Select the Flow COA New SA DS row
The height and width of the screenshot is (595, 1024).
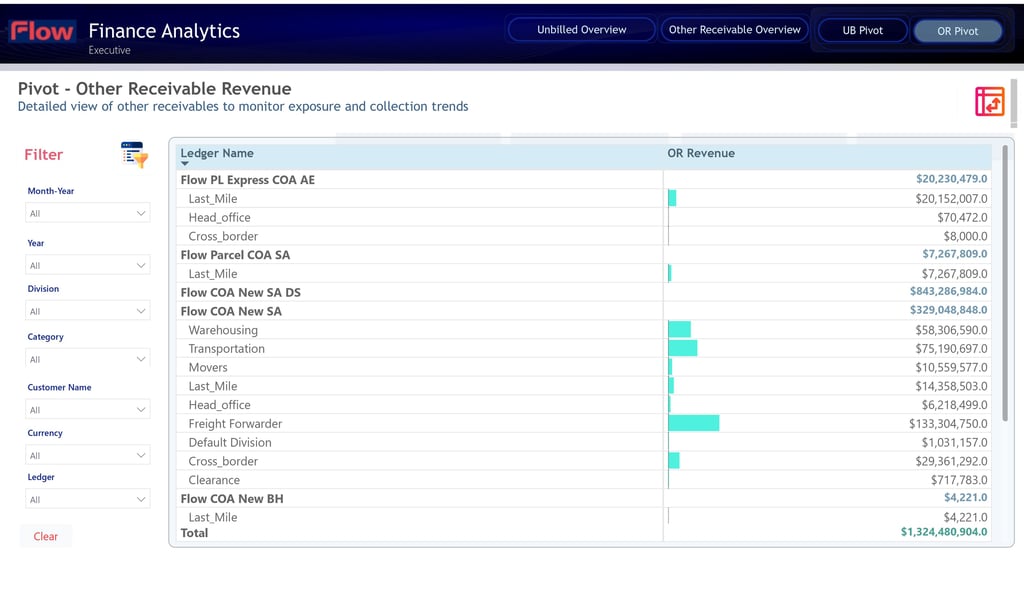coord(583,292)
